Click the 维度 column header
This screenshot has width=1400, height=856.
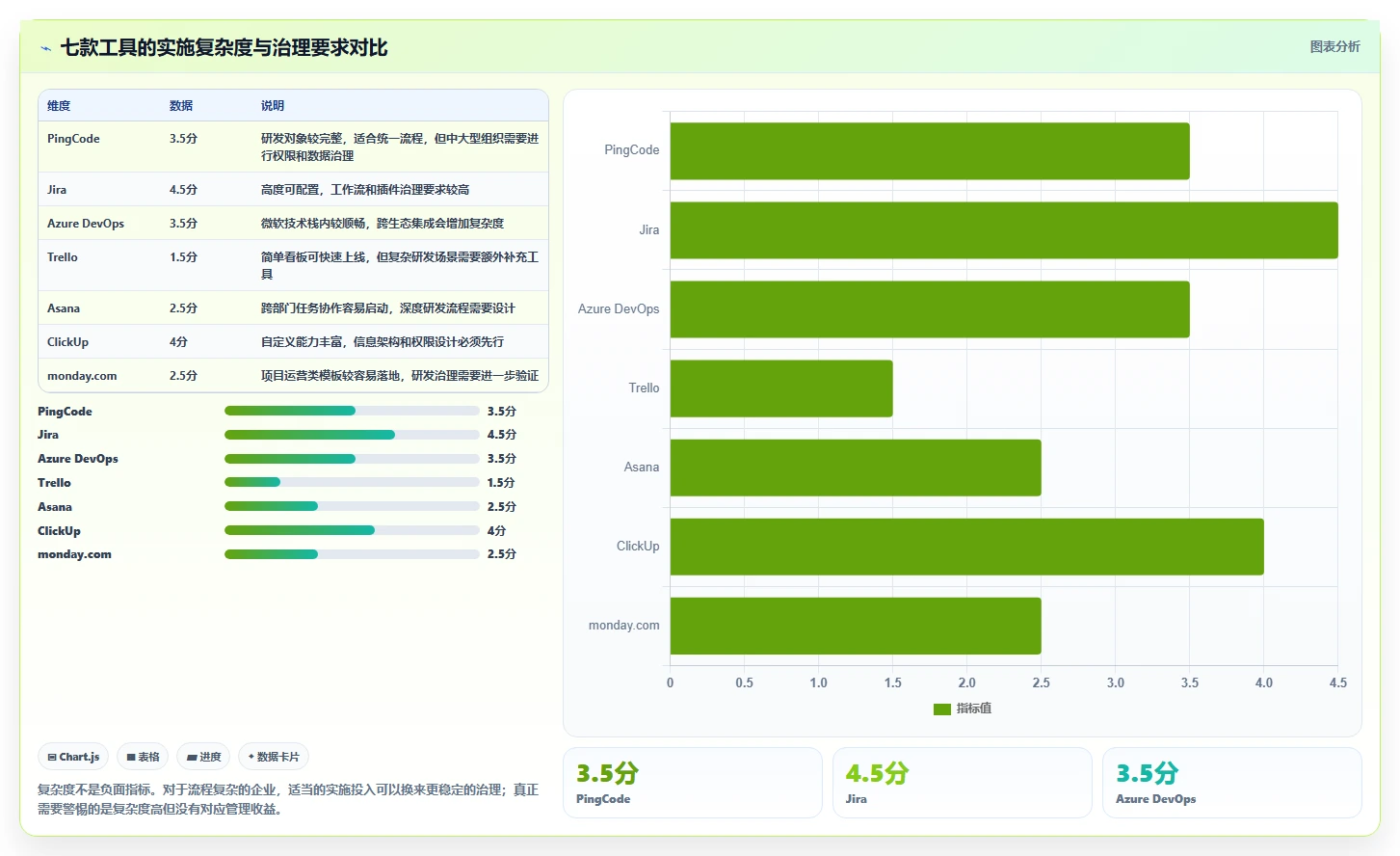coord(59,106)
